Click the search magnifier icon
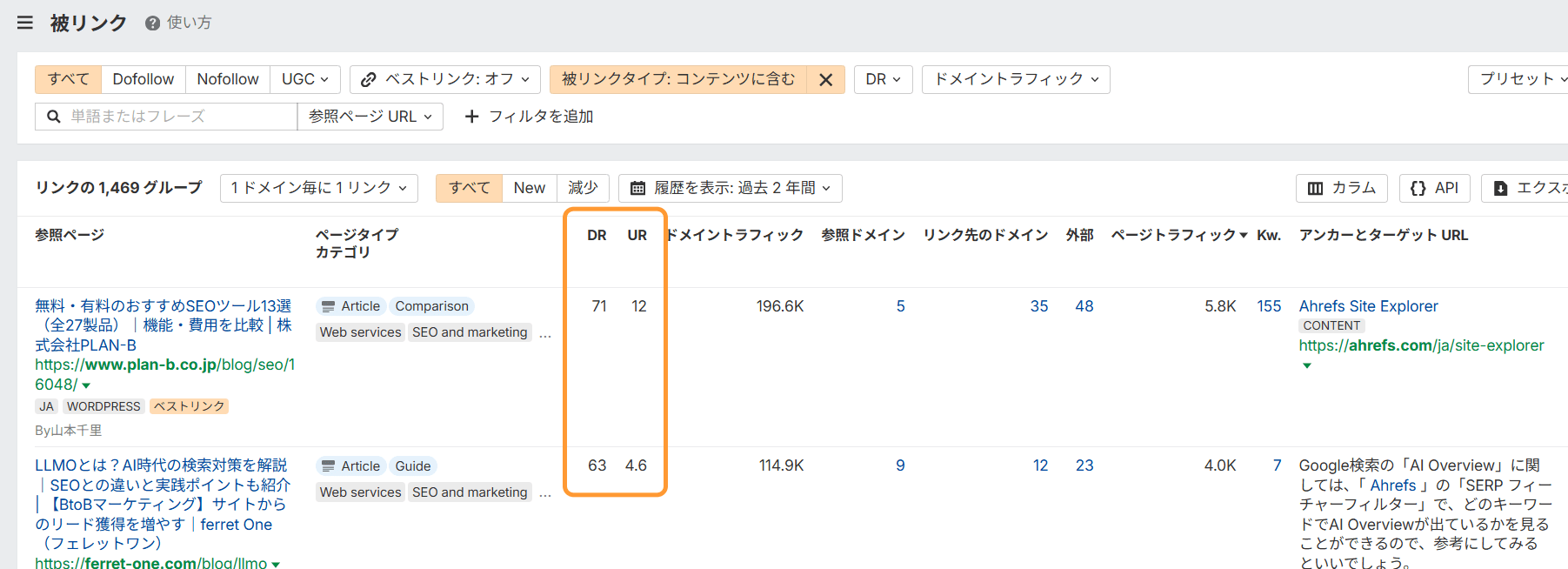Viewport: 1568px width, 569px height. point(54,117)
